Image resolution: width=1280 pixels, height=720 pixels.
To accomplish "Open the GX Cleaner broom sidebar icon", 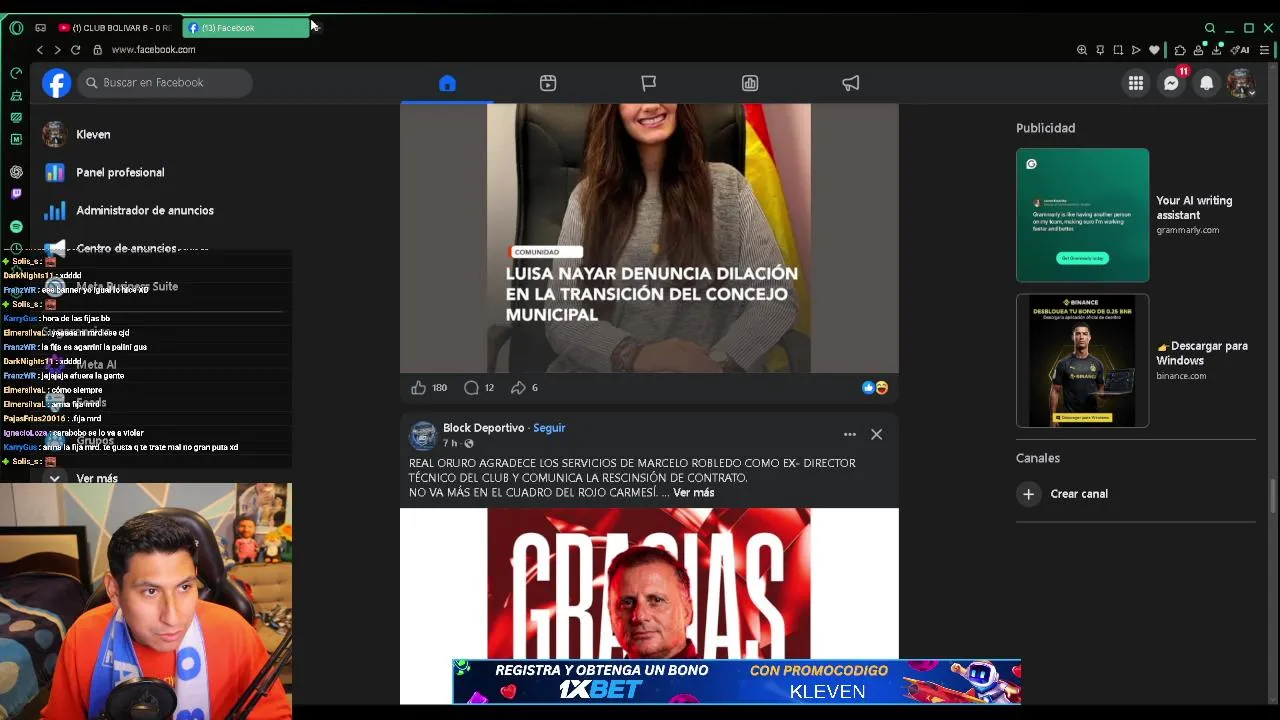I will tap(16, 96).
